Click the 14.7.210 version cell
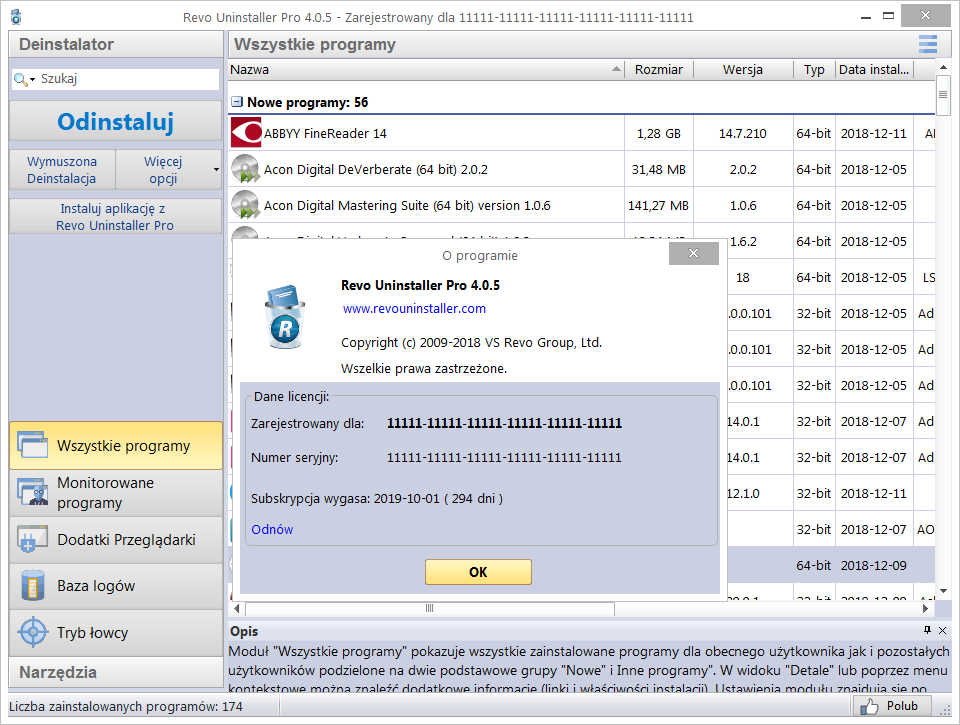 [x=743, y=133]
